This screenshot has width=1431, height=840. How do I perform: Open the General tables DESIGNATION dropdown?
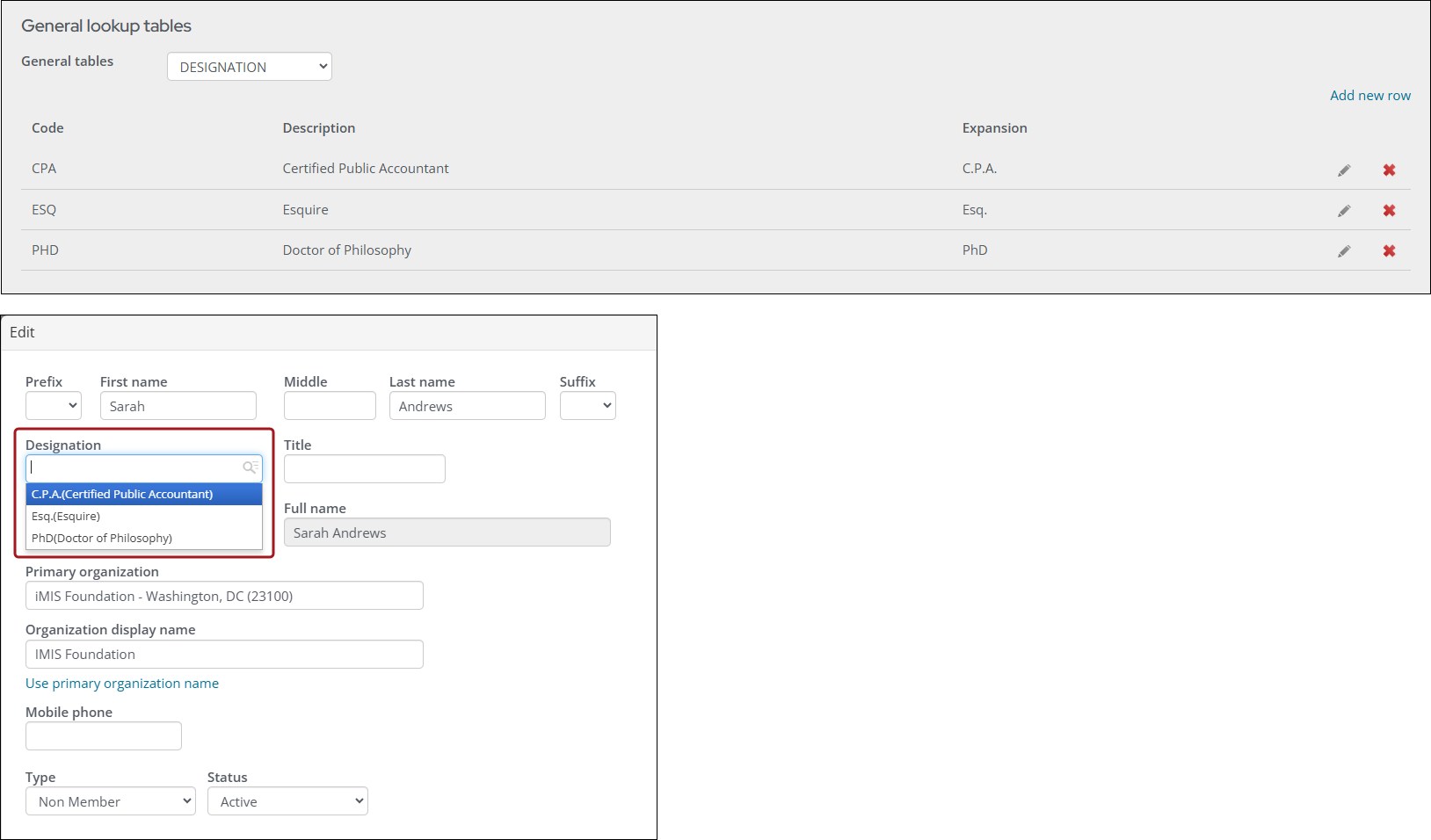pyautogui.click(x=250, y=67)
